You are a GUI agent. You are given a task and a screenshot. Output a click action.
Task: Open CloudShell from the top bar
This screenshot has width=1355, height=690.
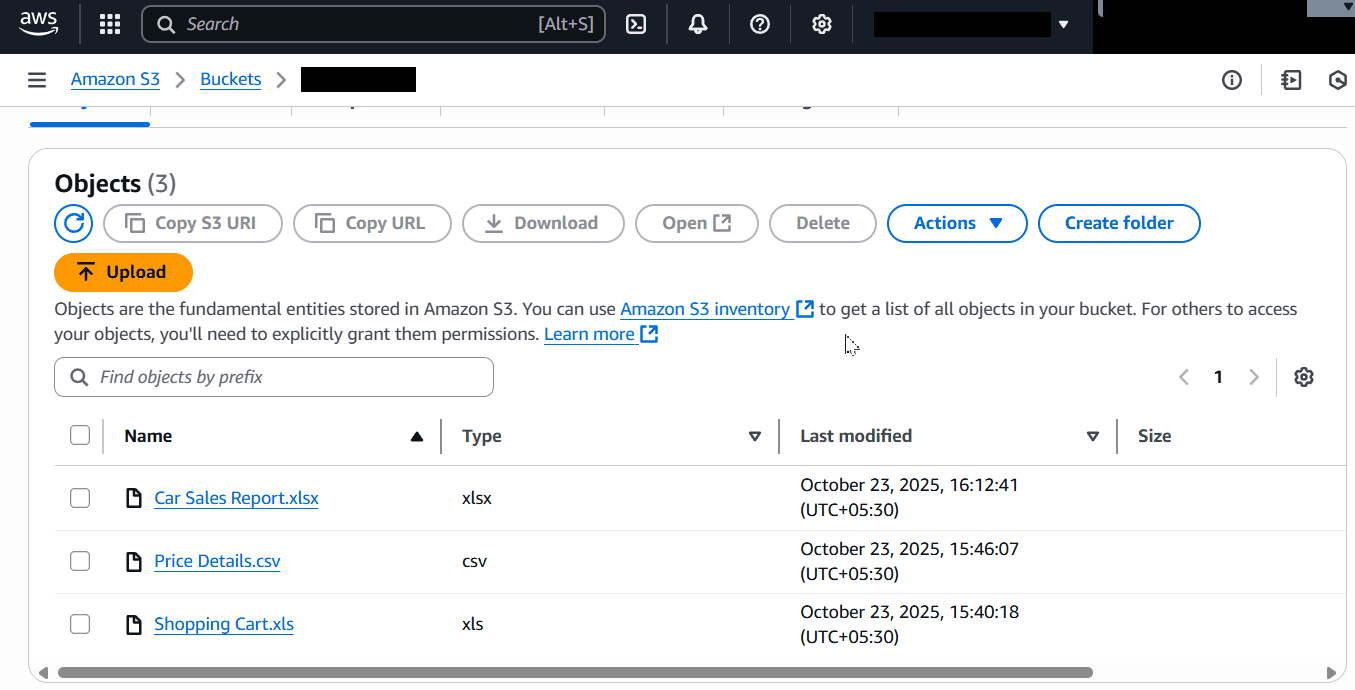636,23
